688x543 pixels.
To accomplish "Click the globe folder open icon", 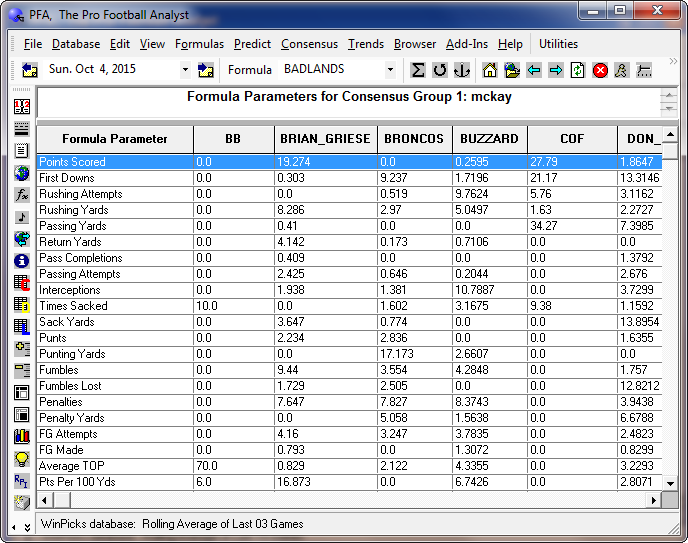I will pyautogui.click(x=512, y=70).
